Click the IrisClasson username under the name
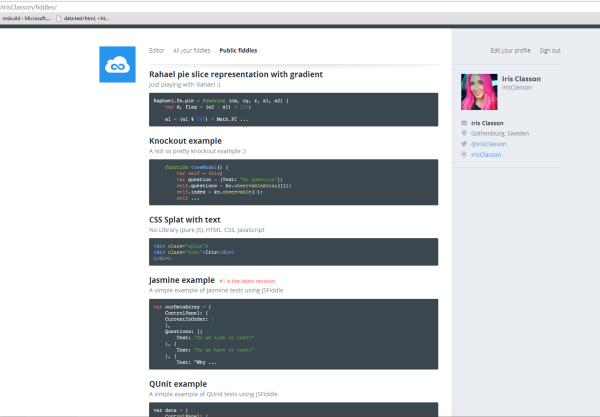 (517, 88)
